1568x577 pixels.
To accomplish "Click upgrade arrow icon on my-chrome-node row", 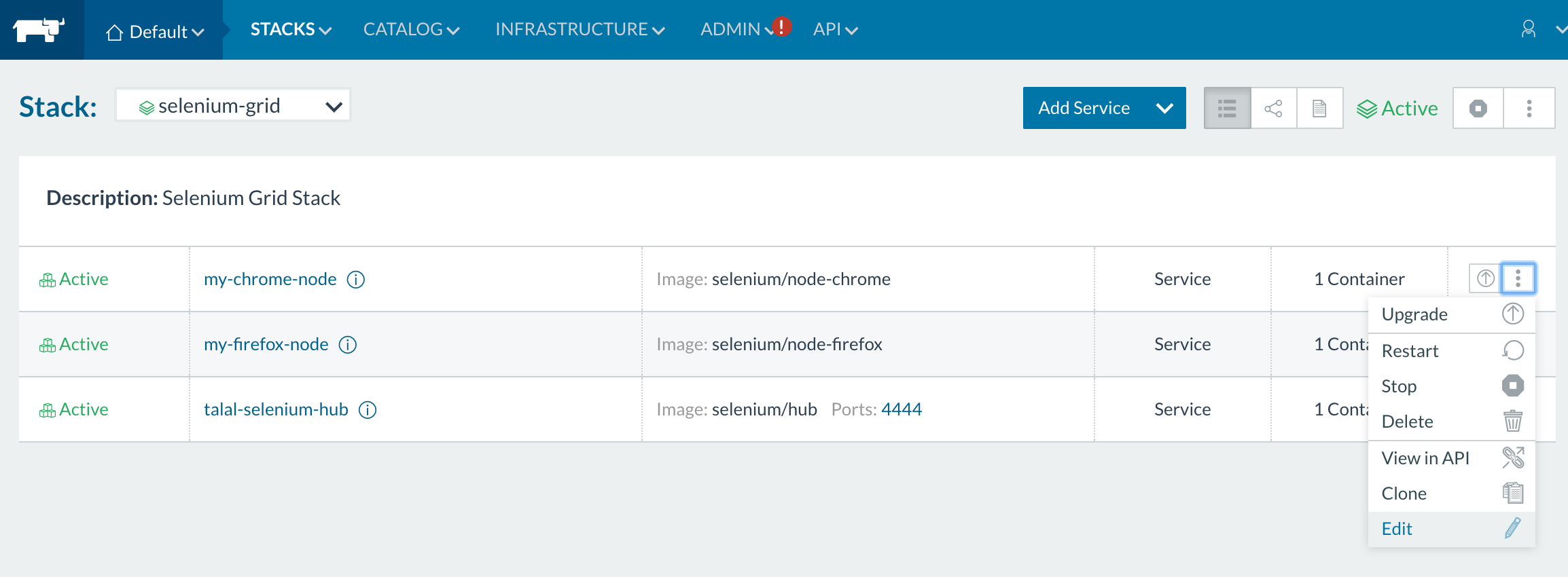I will click(x=1485, y=278).
